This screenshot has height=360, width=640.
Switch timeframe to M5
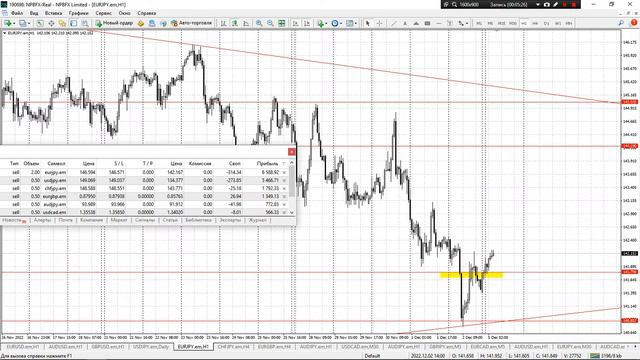(x=490, y=23)
